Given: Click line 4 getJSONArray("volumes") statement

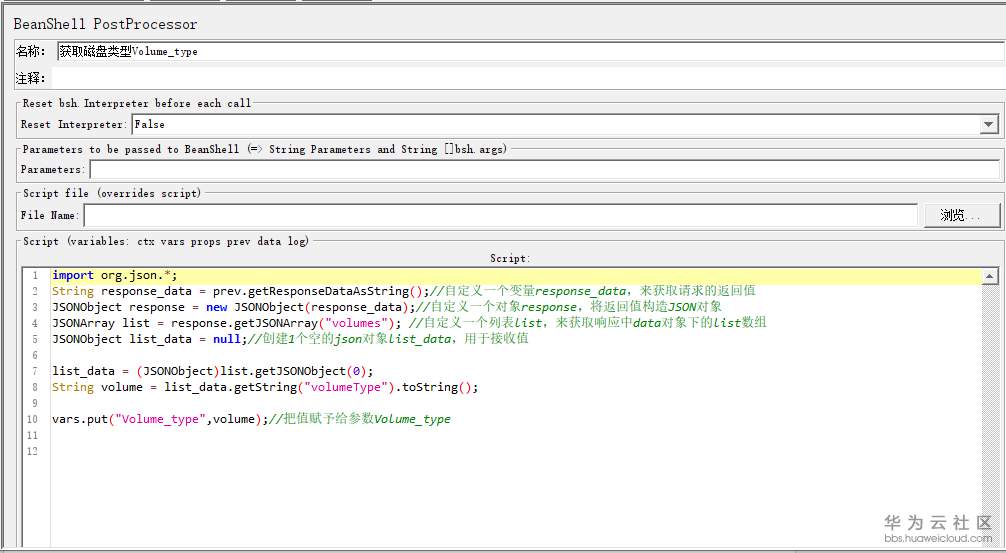Looking at the screenshot, I should (409, 323).
